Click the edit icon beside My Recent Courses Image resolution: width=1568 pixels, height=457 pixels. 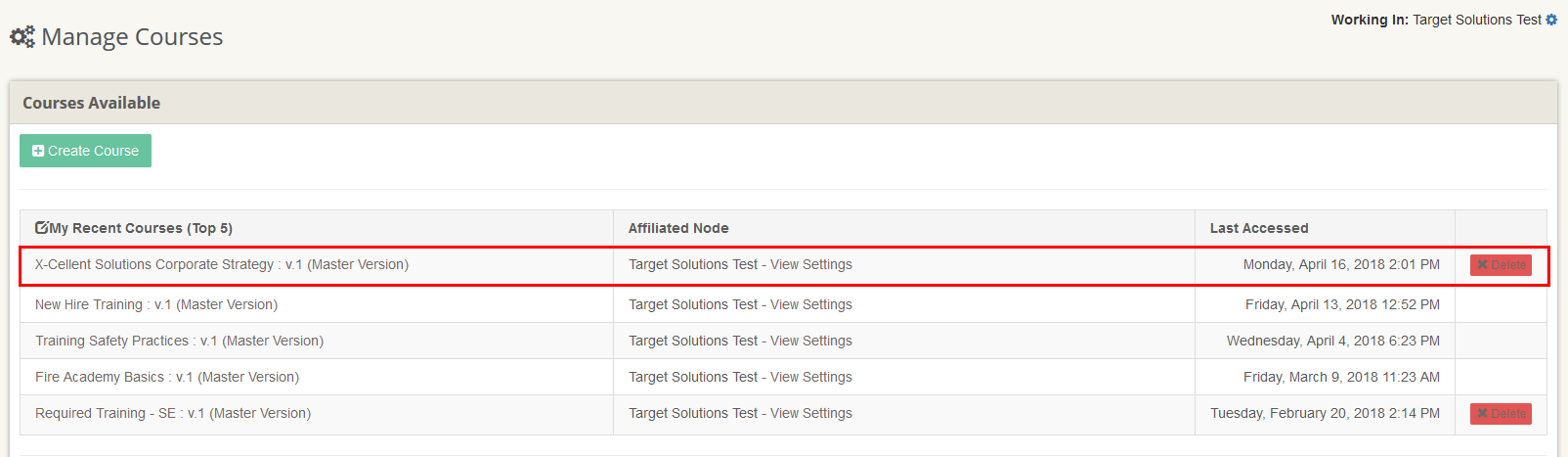42,228
